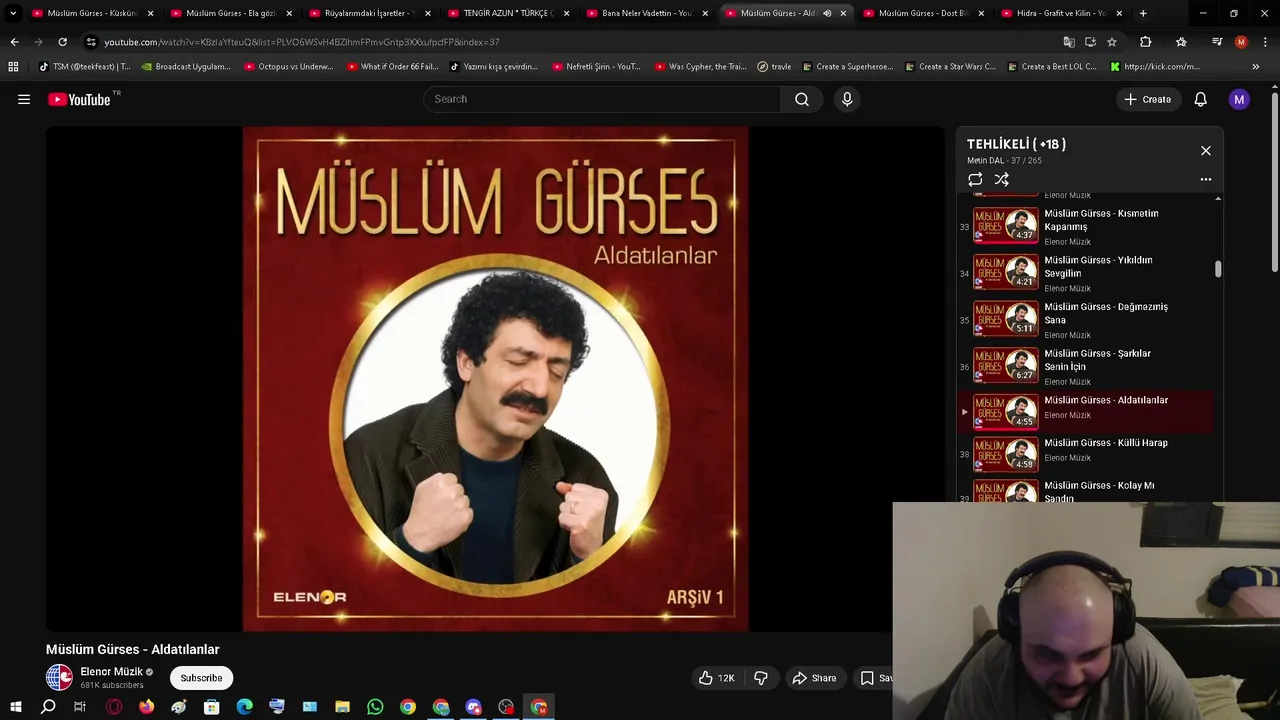Image resolution: width=1280 pixels, height=720 pixels.
Task: Open Elenor Müzik channel name
Action: click(111, 672)
